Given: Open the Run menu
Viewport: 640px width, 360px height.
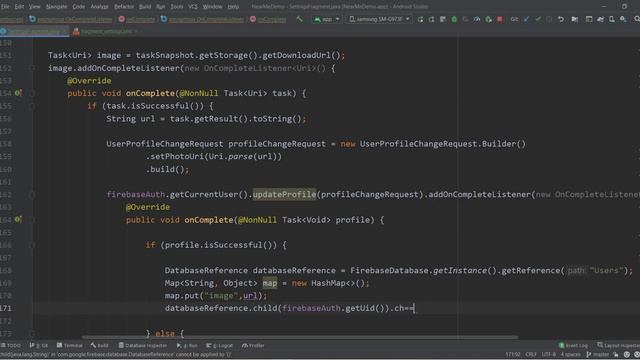Looking at the screenshot, I should (x=161, y=7).
